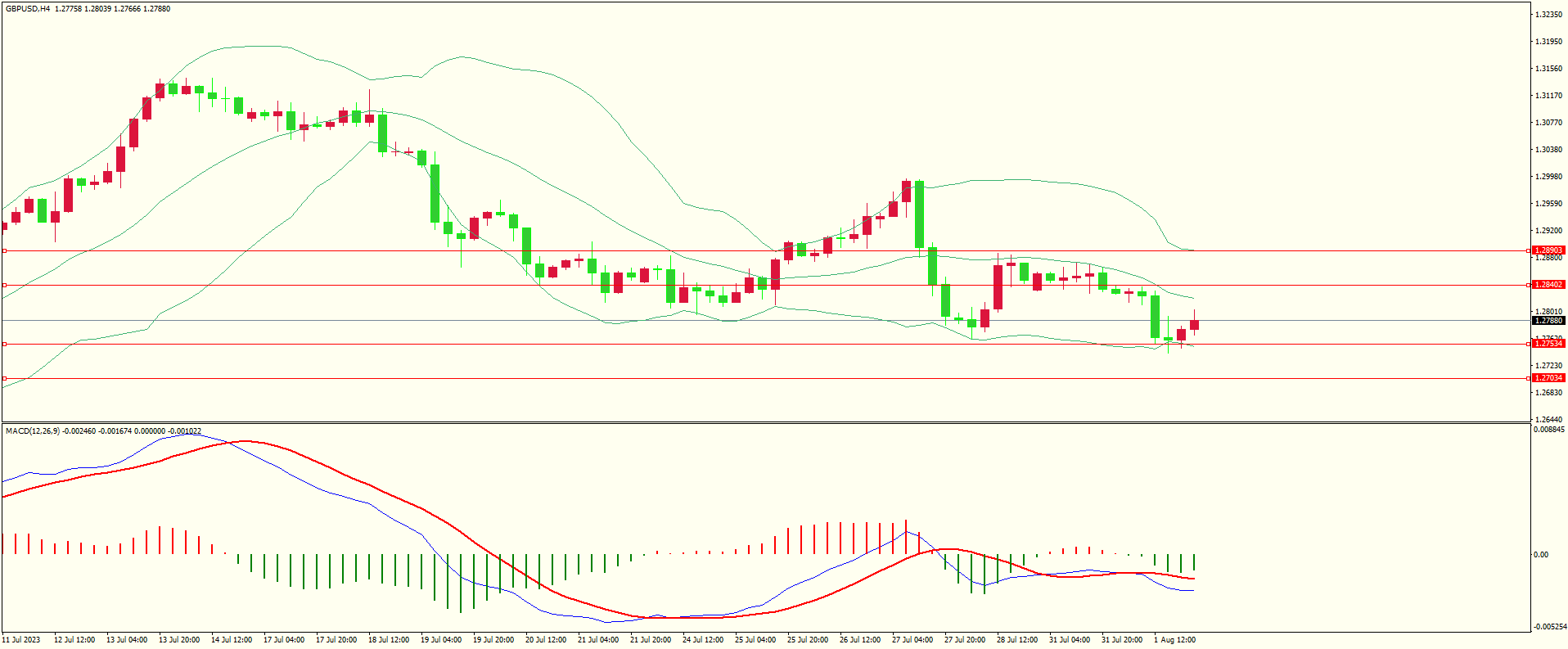This screenshot has height=649, width=1568.
Task: Click the 1.26440 price scale label
Action: point(1548,420)
